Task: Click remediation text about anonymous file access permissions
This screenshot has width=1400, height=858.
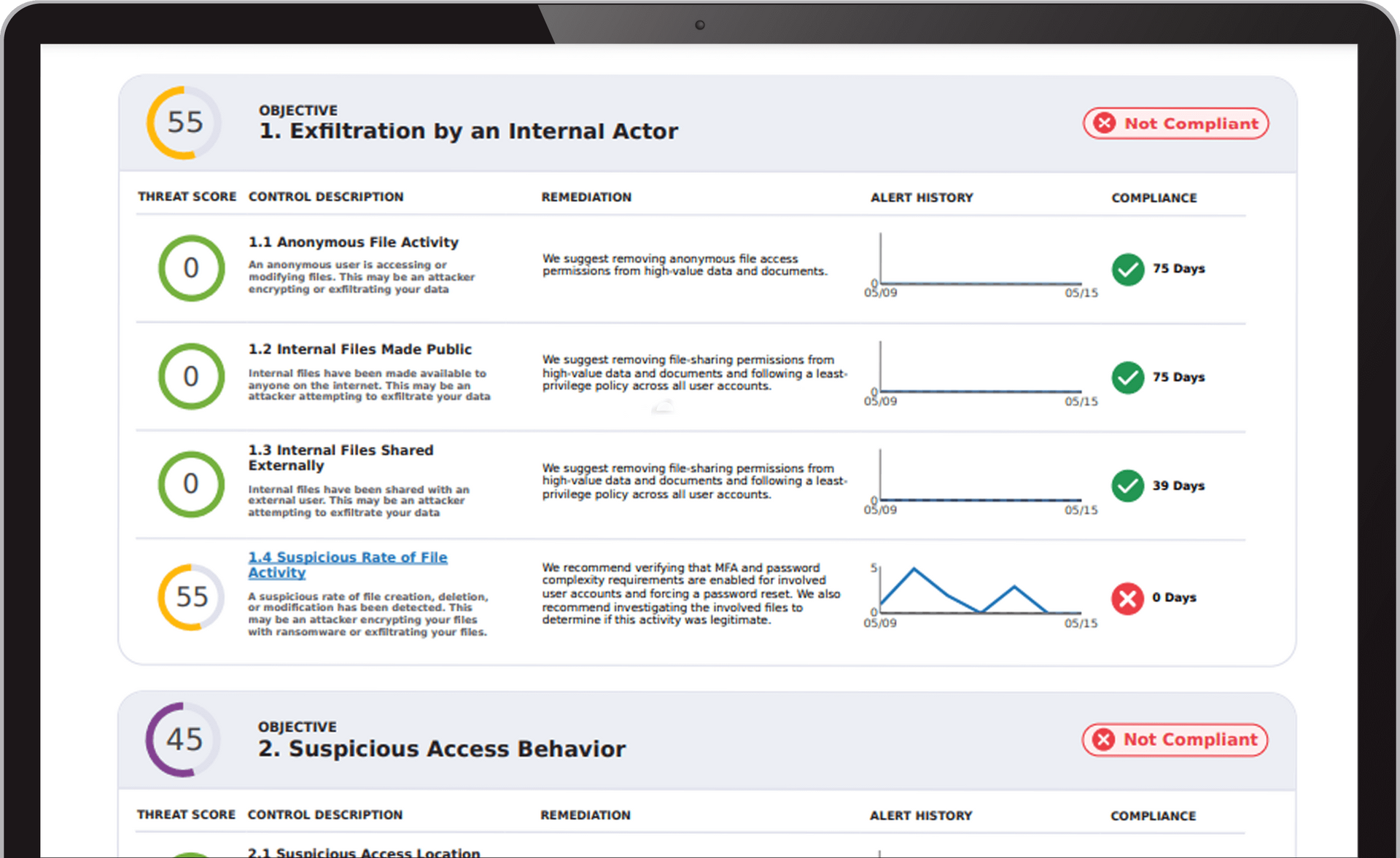Action: click(x=685, y=265)
